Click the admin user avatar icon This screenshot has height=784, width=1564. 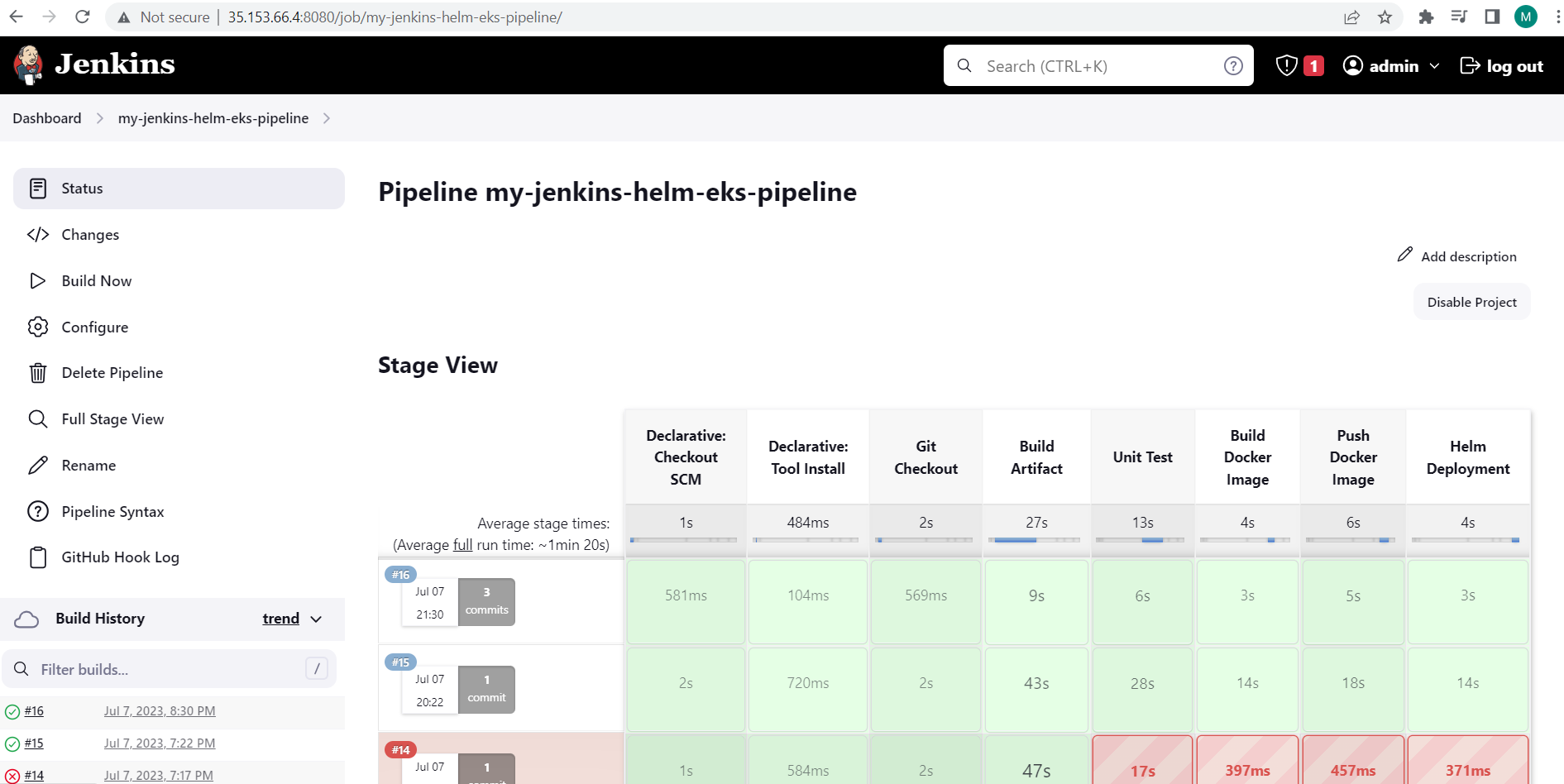tap(1353, 65)
